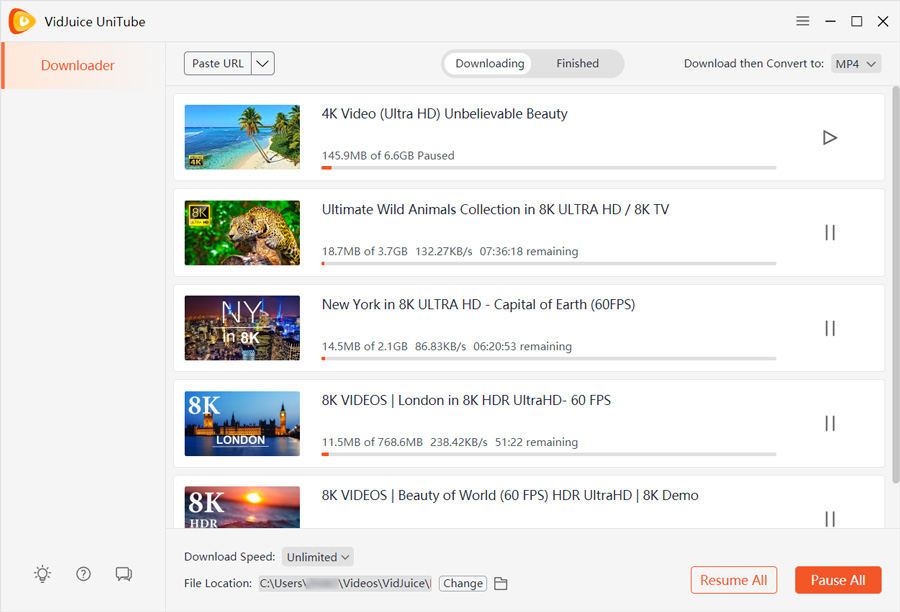This screenshot has width=900, height=612.
Task: Open the help question mark icon
Action: [x=83, y=574]
